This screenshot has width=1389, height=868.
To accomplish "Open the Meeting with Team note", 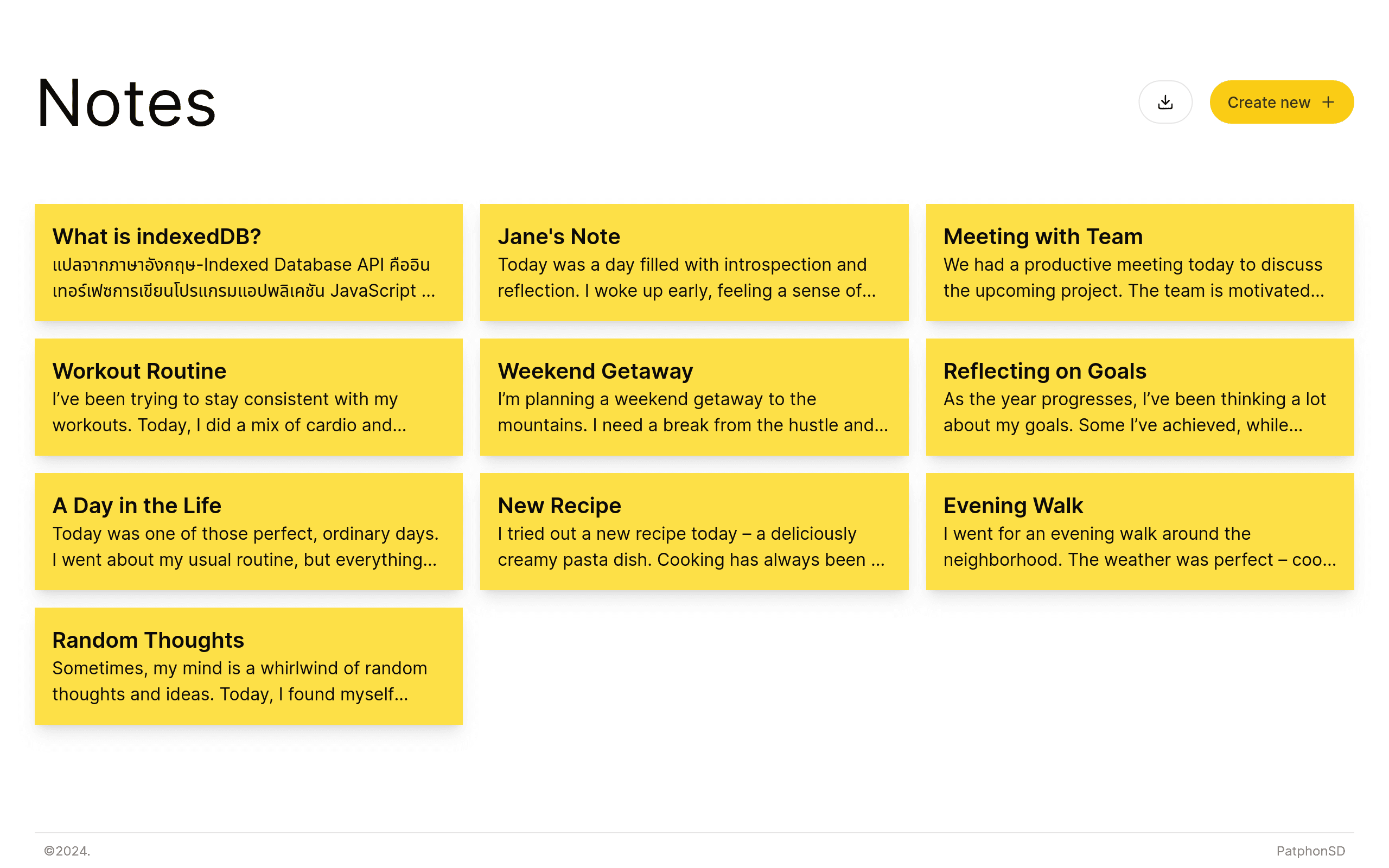I will pos(1140,263).
